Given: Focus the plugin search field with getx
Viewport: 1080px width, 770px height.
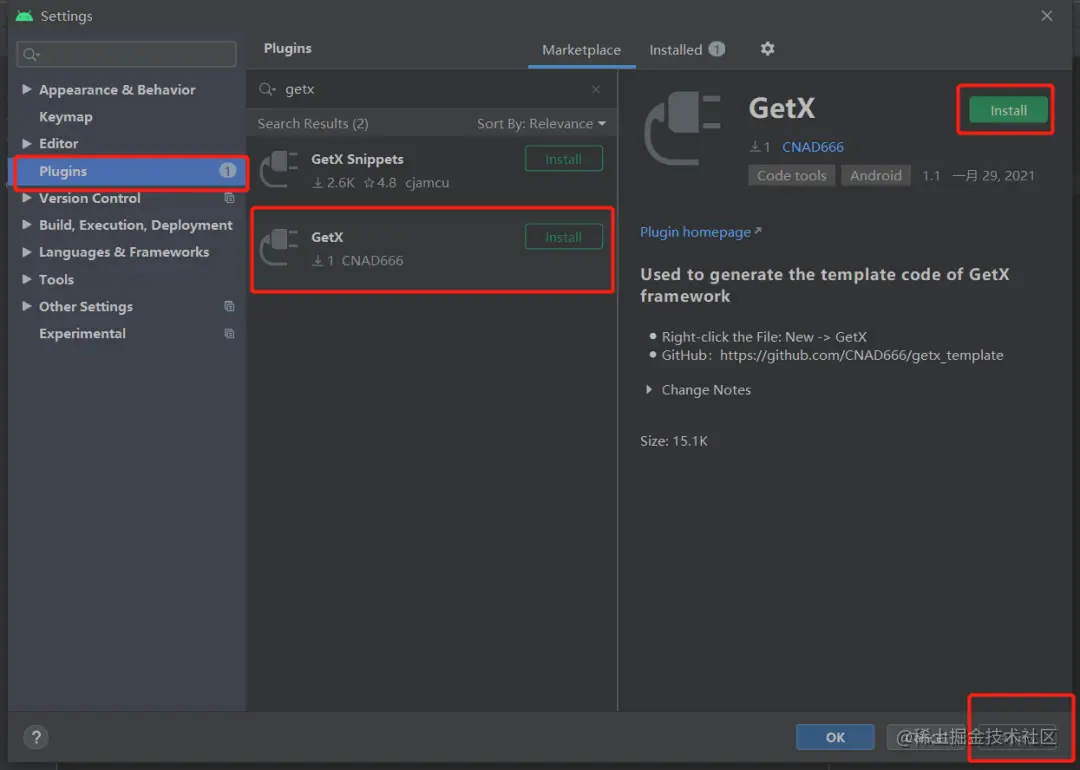Looking at the screenshot, I should click(x=431, y=89).
